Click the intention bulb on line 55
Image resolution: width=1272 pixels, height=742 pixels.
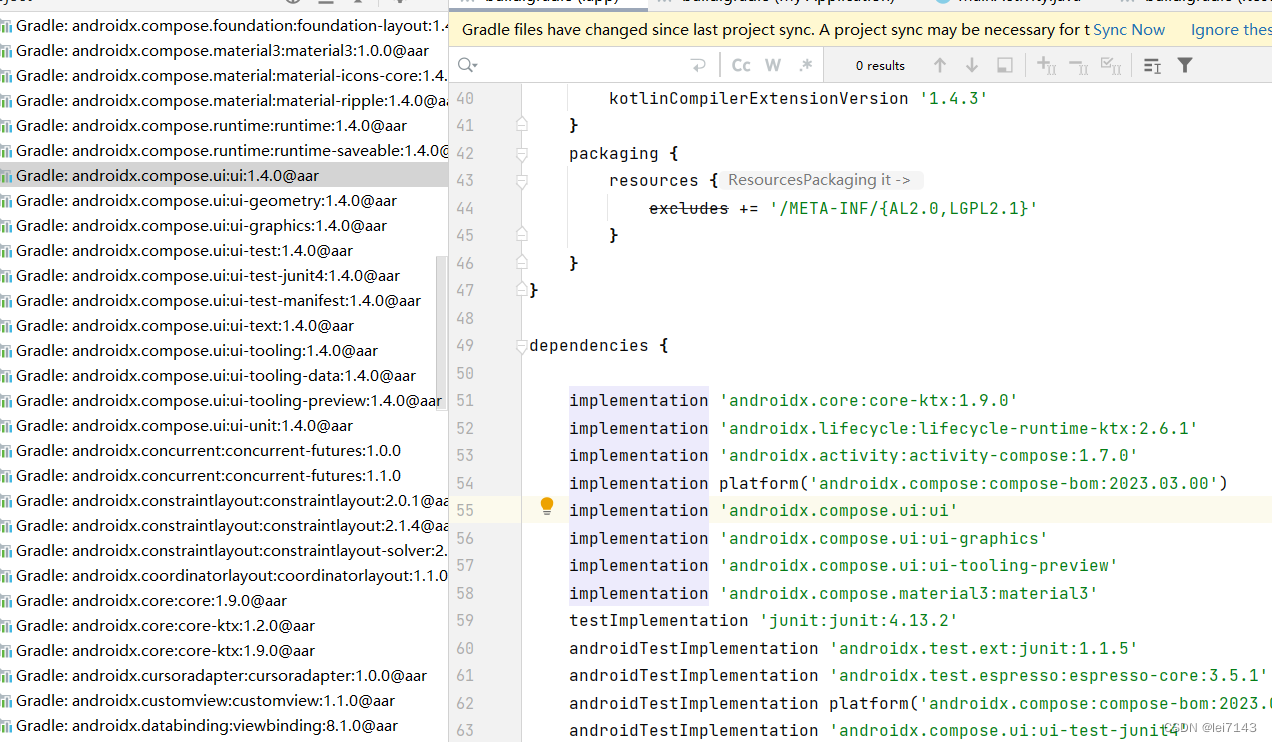click(x=547, y=506)
